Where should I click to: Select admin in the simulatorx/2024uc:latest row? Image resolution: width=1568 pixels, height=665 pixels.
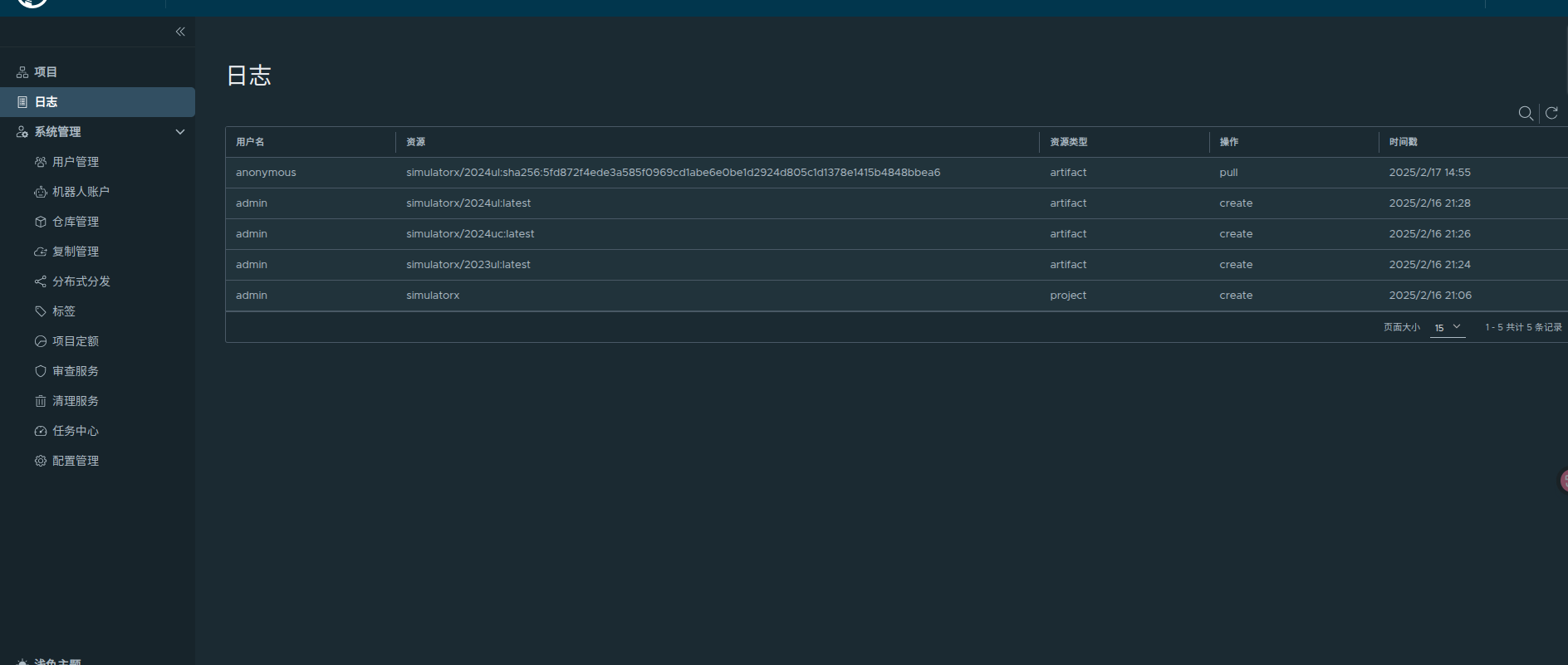pos(252,234)
